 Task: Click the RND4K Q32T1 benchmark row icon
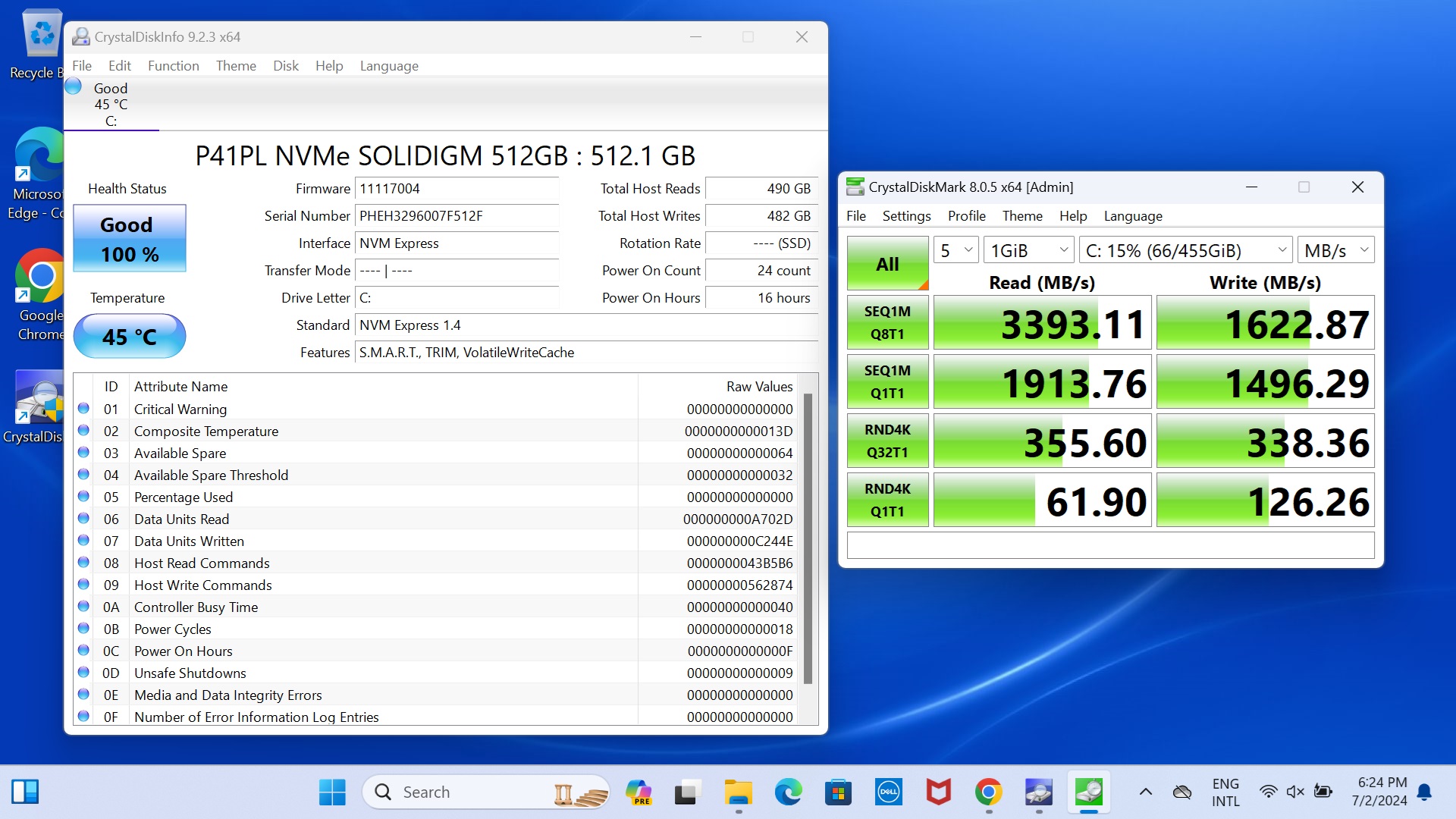click(x=886, y=441)
